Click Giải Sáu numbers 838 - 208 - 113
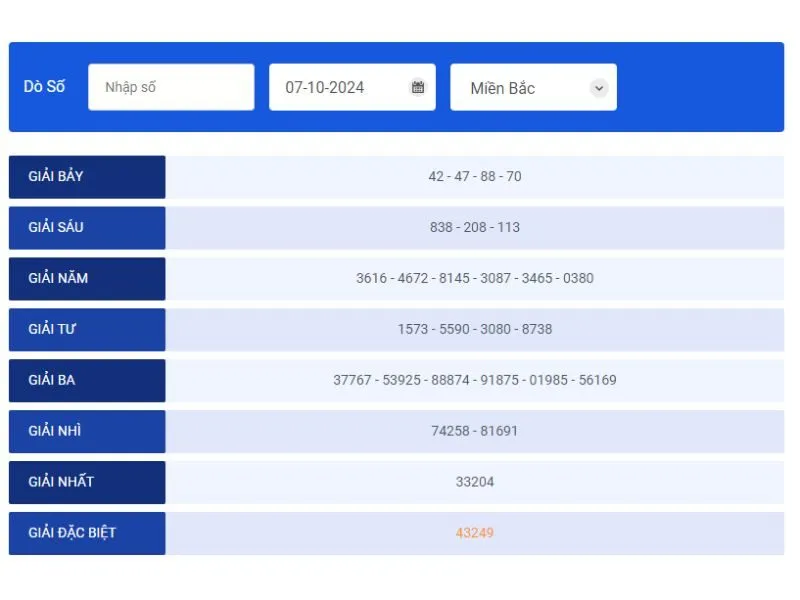The height and width of the screenshot is (600, 800). [475, 228]
